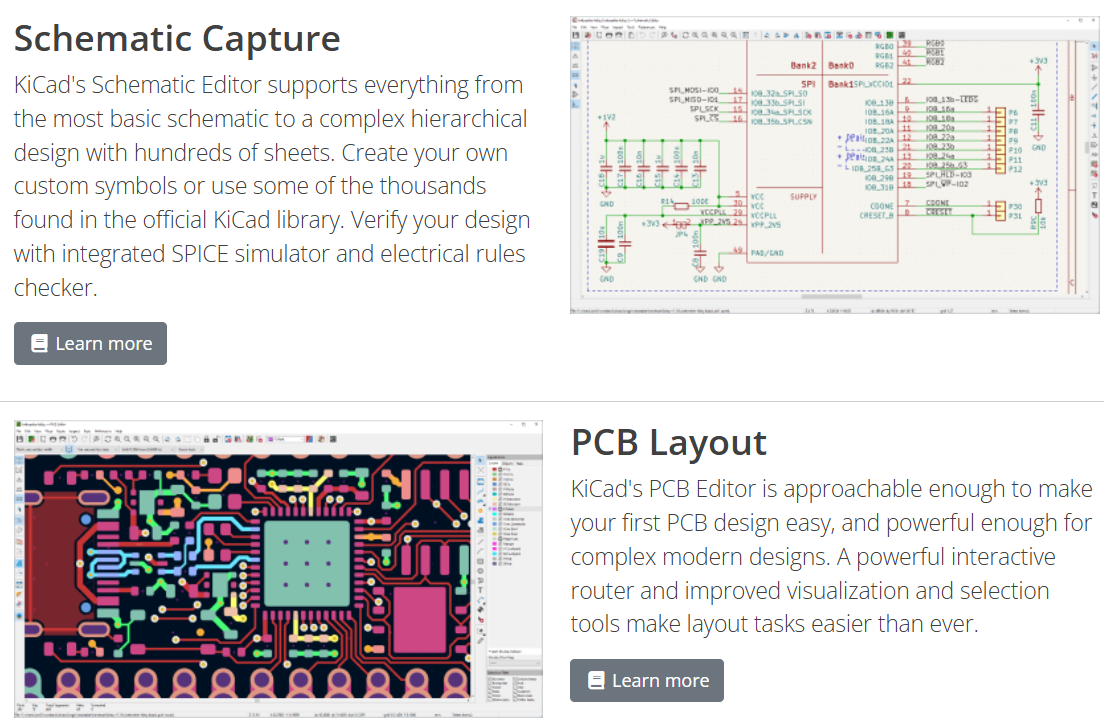Select the Layers tab in Appearance panel
The height and width of the screenshot is (720, 1104).
click(x=494, y=463)
